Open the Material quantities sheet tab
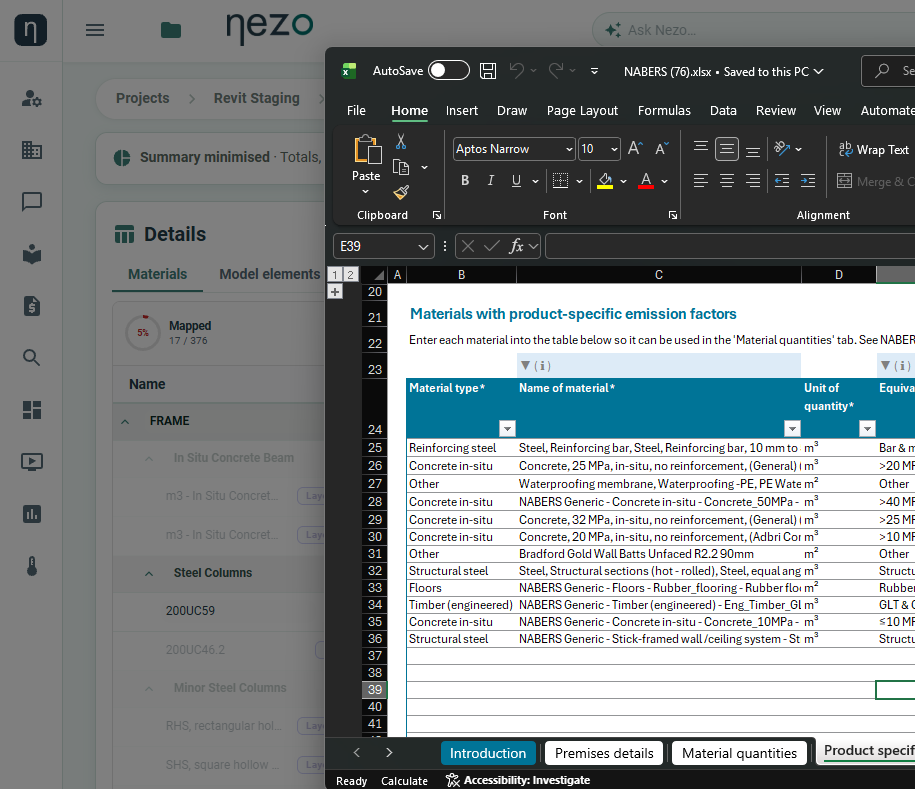915x789 pixels. pyautogui.click(x=739, y=753)
